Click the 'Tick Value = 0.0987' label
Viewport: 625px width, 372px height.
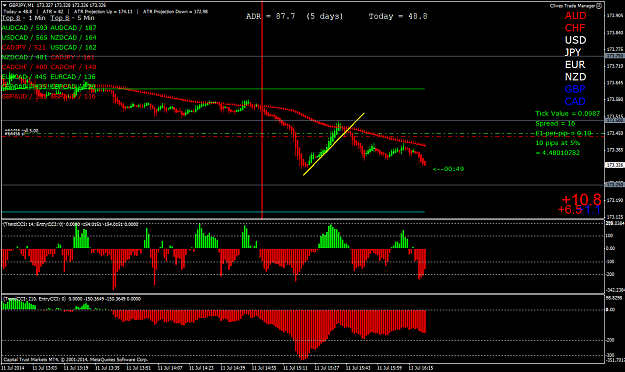[567, 114]
